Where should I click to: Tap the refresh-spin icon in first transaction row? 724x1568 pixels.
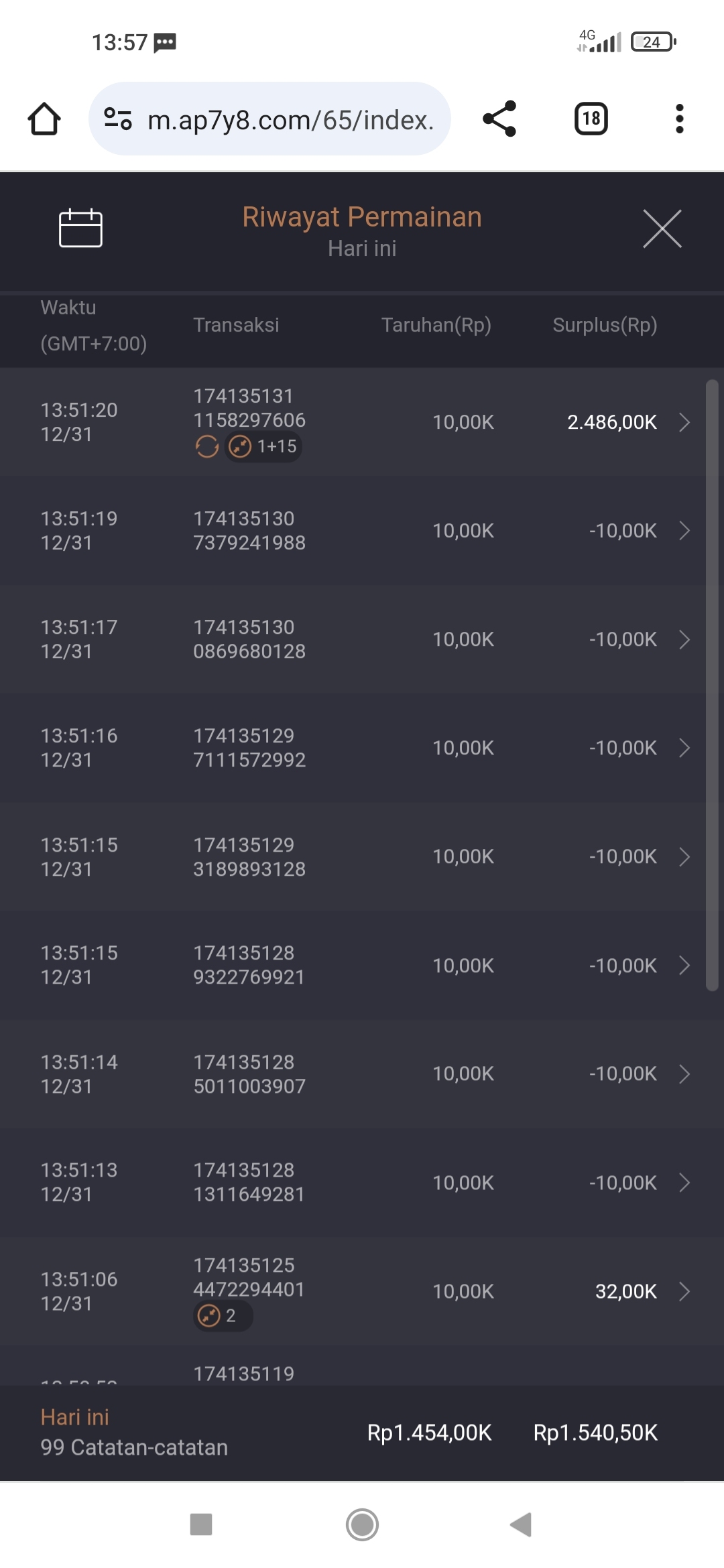click(x=206, y=446)
